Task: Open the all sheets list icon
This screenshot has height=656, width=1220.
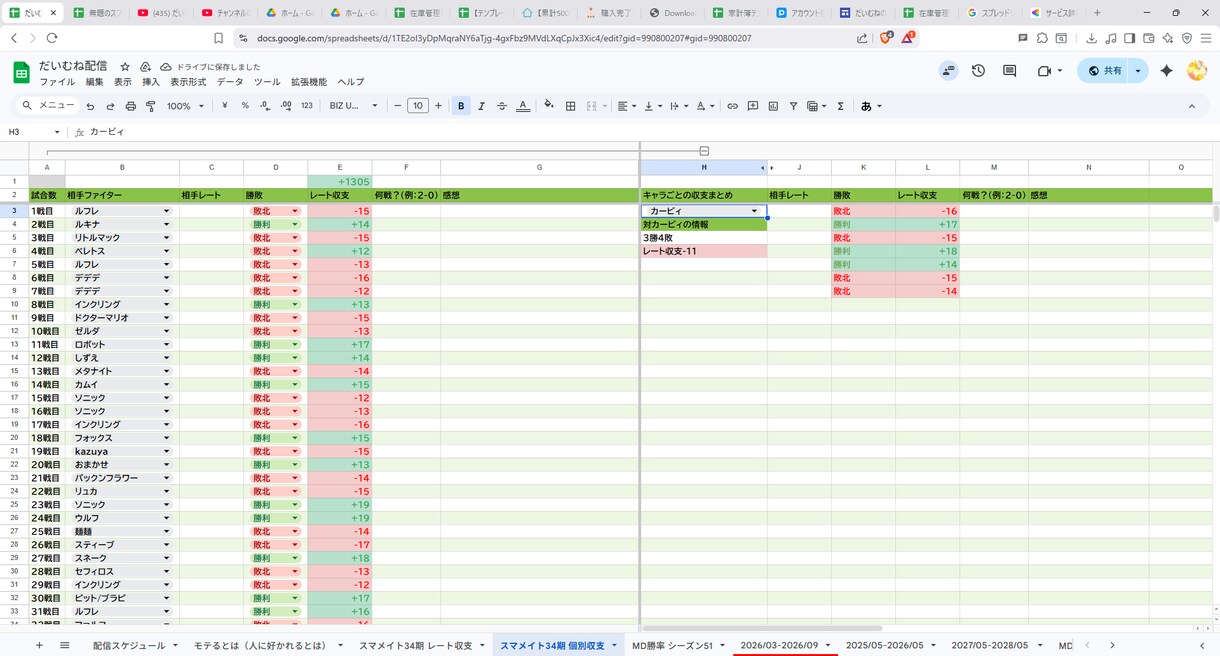Action: pyautogui.click(x=65, y=645)
